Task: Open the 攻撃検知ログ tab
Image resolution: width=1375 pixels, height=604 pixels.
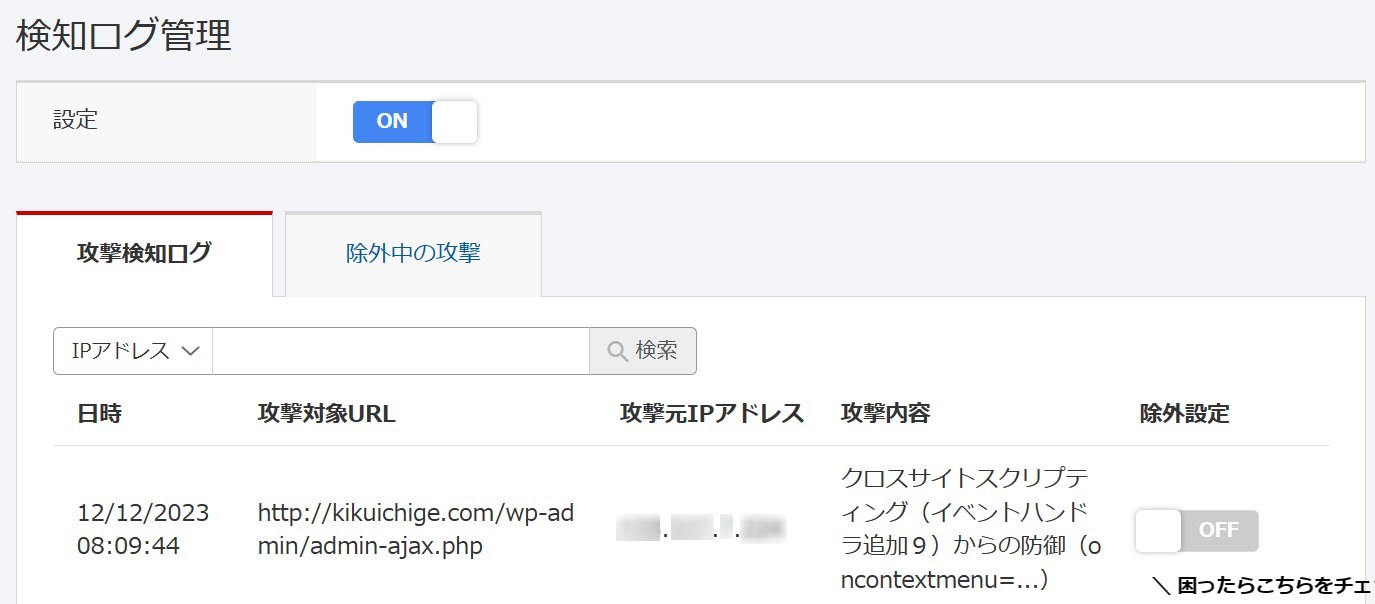Action: (x=144, y=254)
